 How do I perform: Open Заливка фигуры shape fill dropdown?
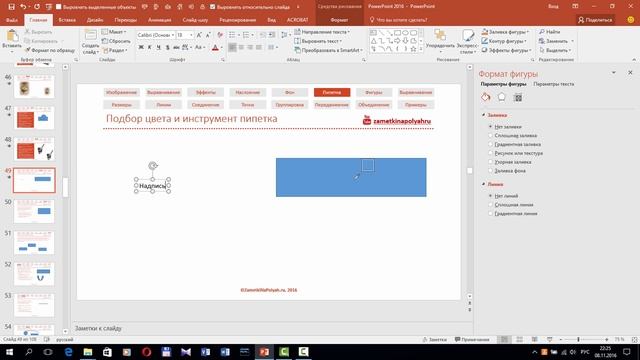click(505, 32)
